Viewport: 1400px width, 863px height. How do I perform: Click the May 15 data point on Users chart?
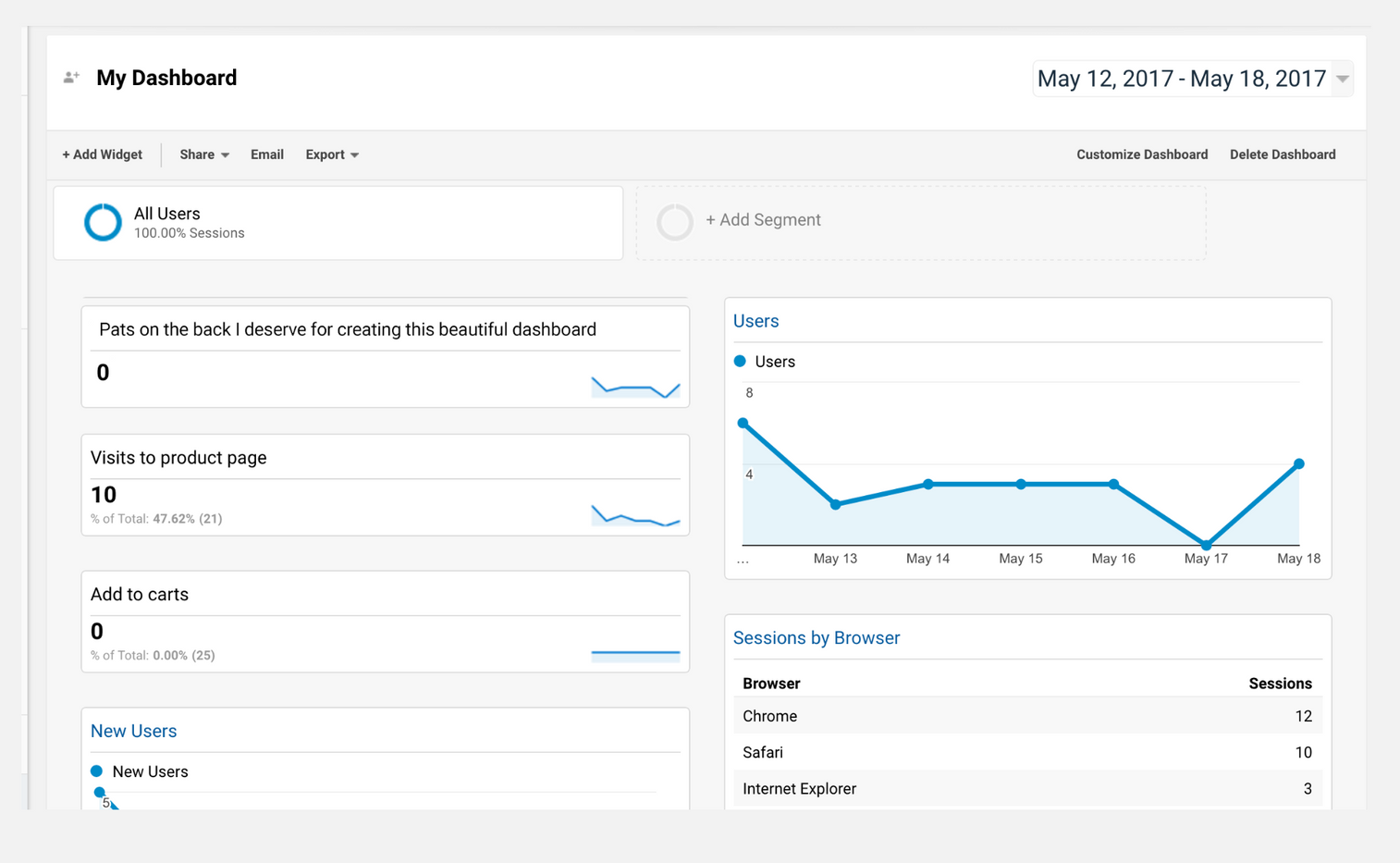(x=1021, y=484)
